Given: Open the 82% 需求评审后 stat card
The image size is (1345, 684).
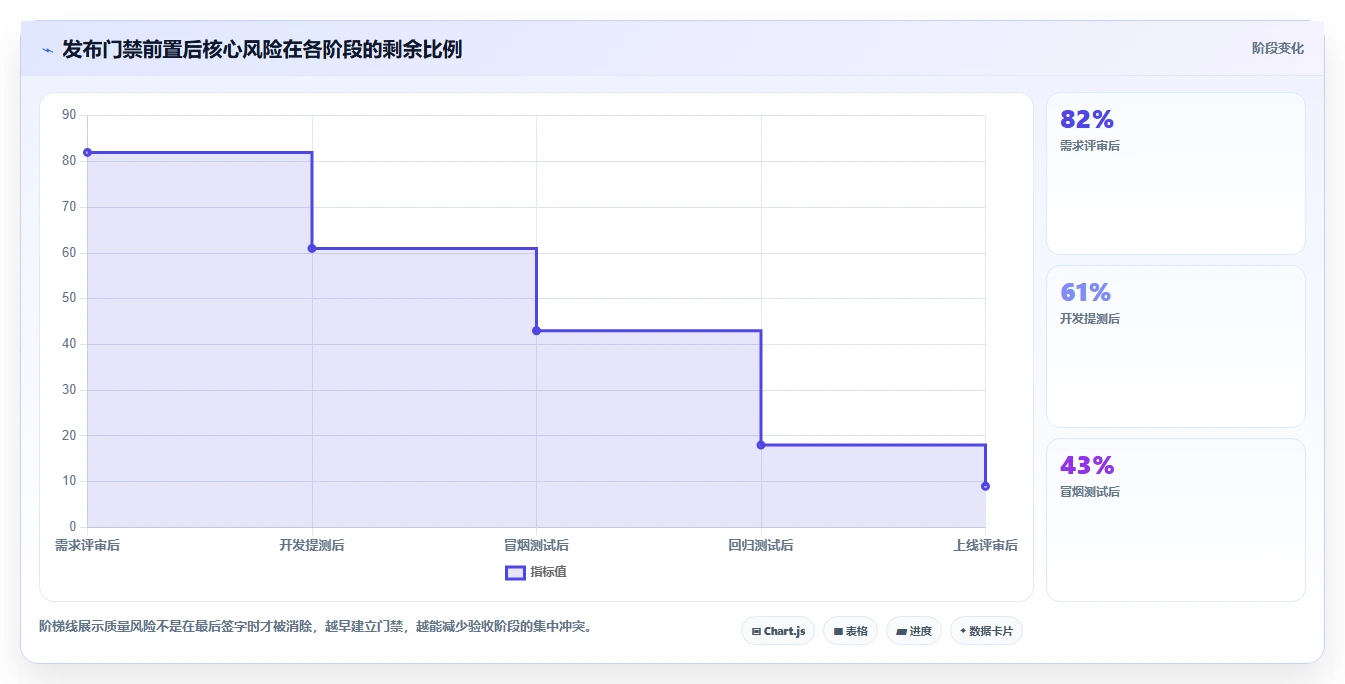Looking at the screenshot, I should (x=1176, y=174).
